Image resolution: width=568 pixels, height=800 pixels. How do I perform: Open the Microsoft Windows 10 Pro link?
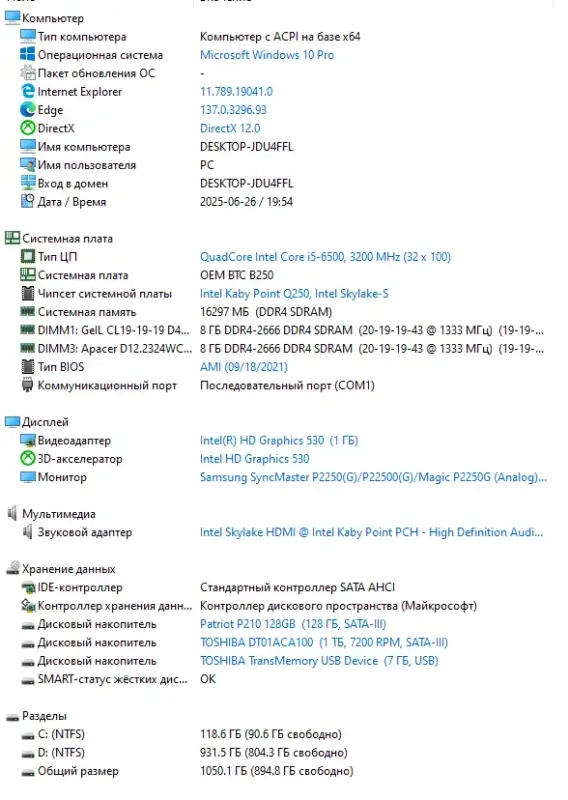click(x=267, y=55)
